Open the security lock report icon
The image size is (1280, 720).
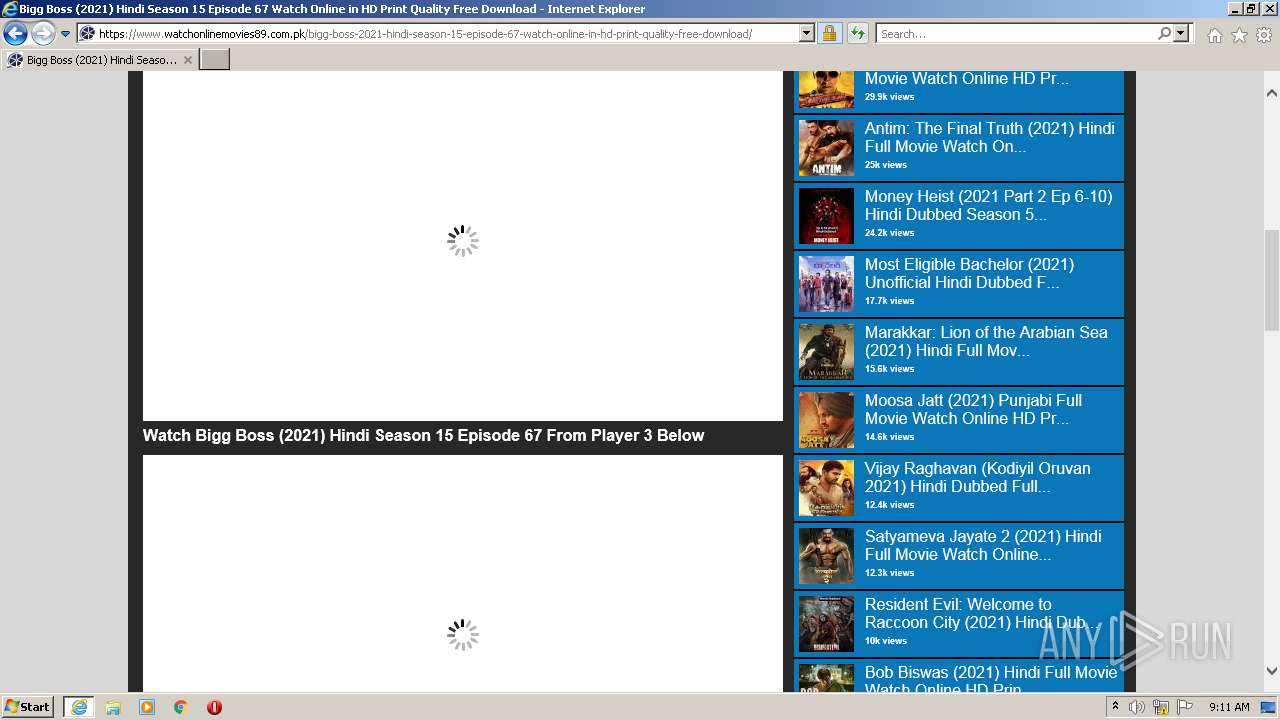(829, 34)
